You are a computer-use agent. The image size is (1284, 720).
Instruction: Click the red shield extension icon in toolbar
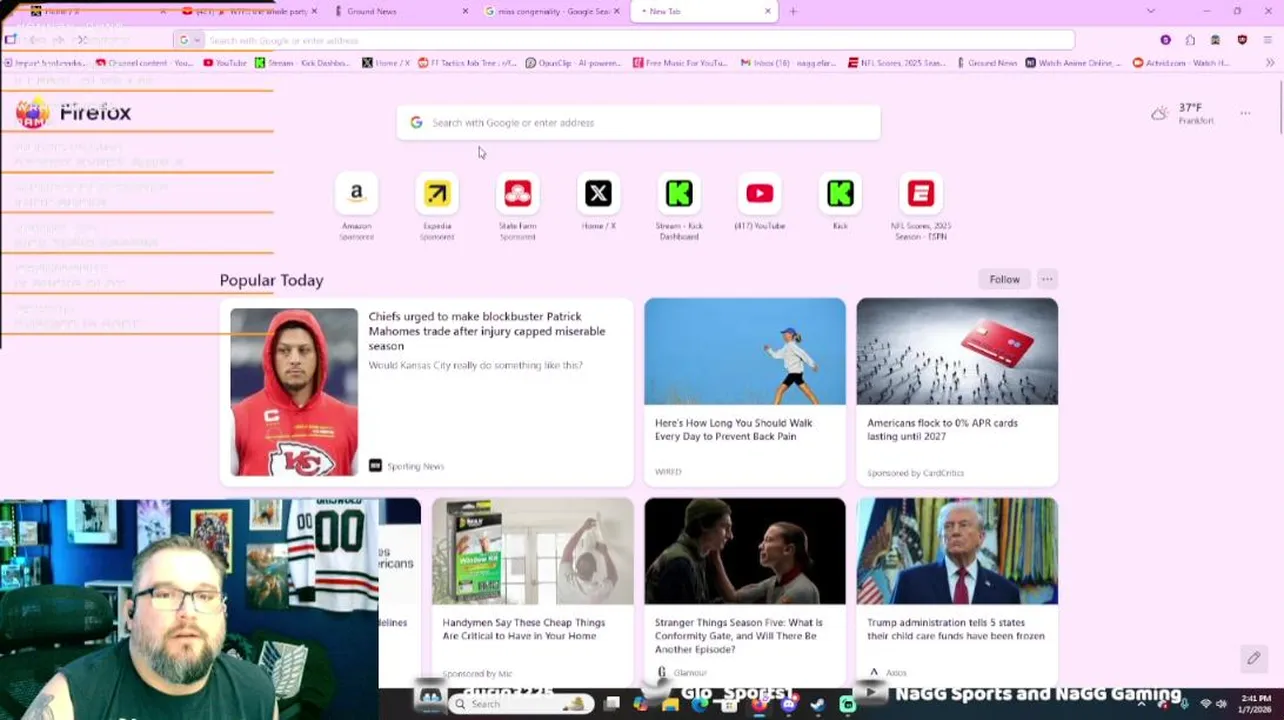(x=1242, y=40)
